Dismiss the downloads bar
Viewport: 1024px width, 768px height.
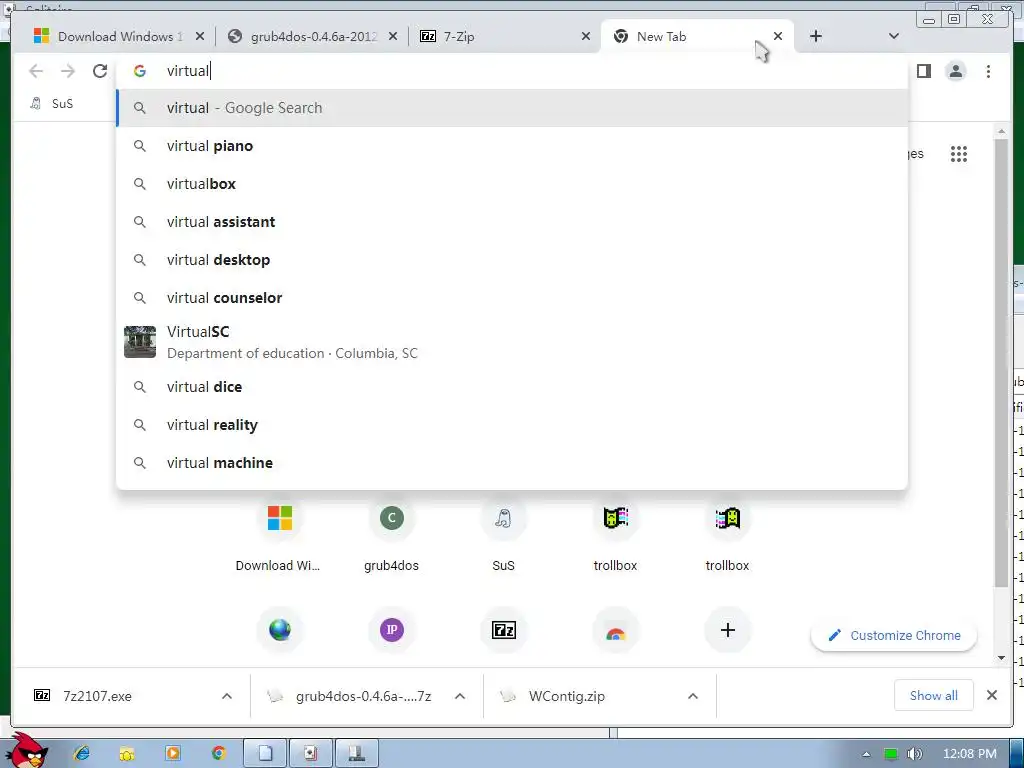click(x=991, y=696)
